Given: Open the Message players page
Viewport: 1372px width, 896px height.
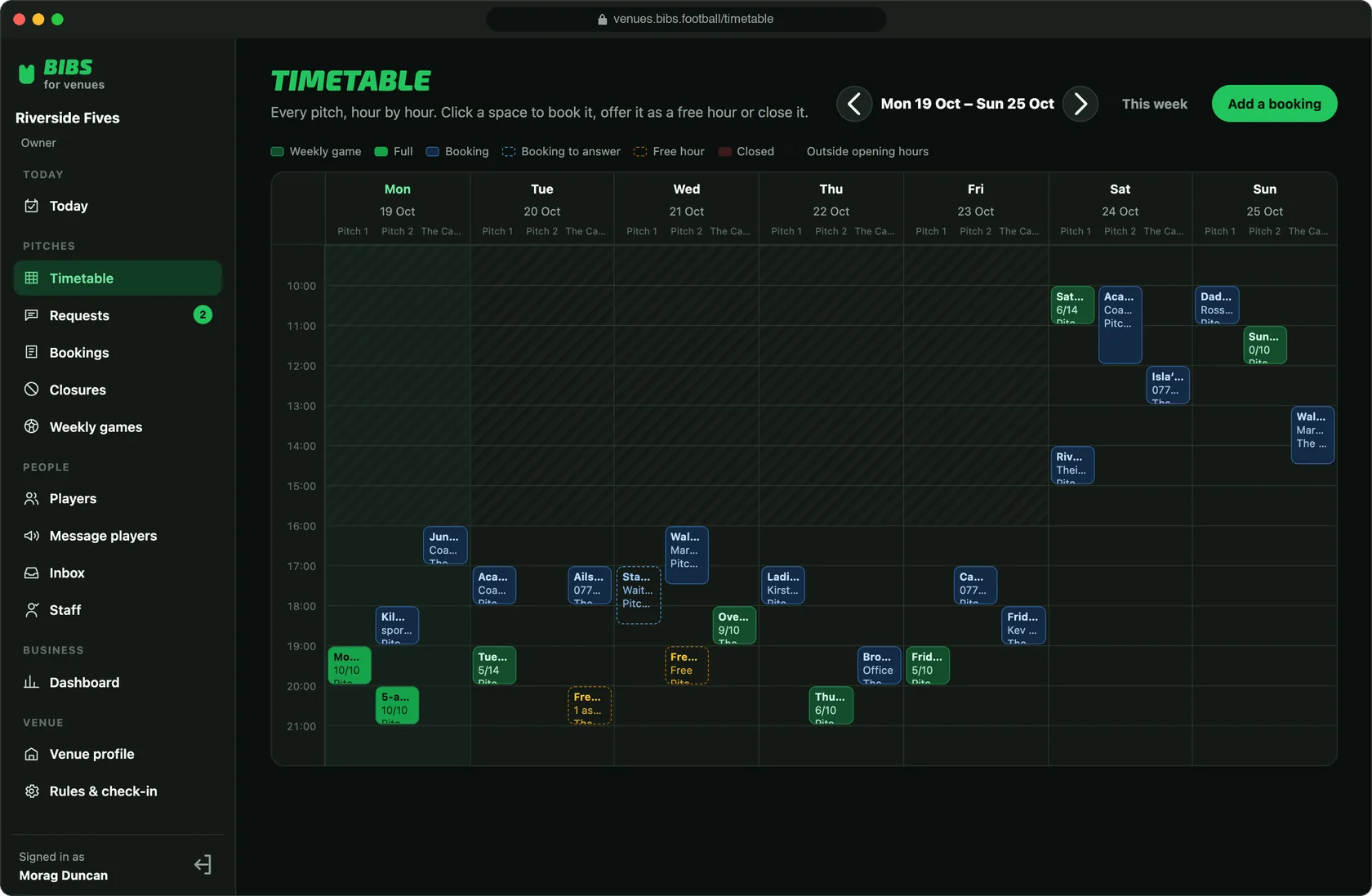Looking at the screenshot, I should point(118,536).
